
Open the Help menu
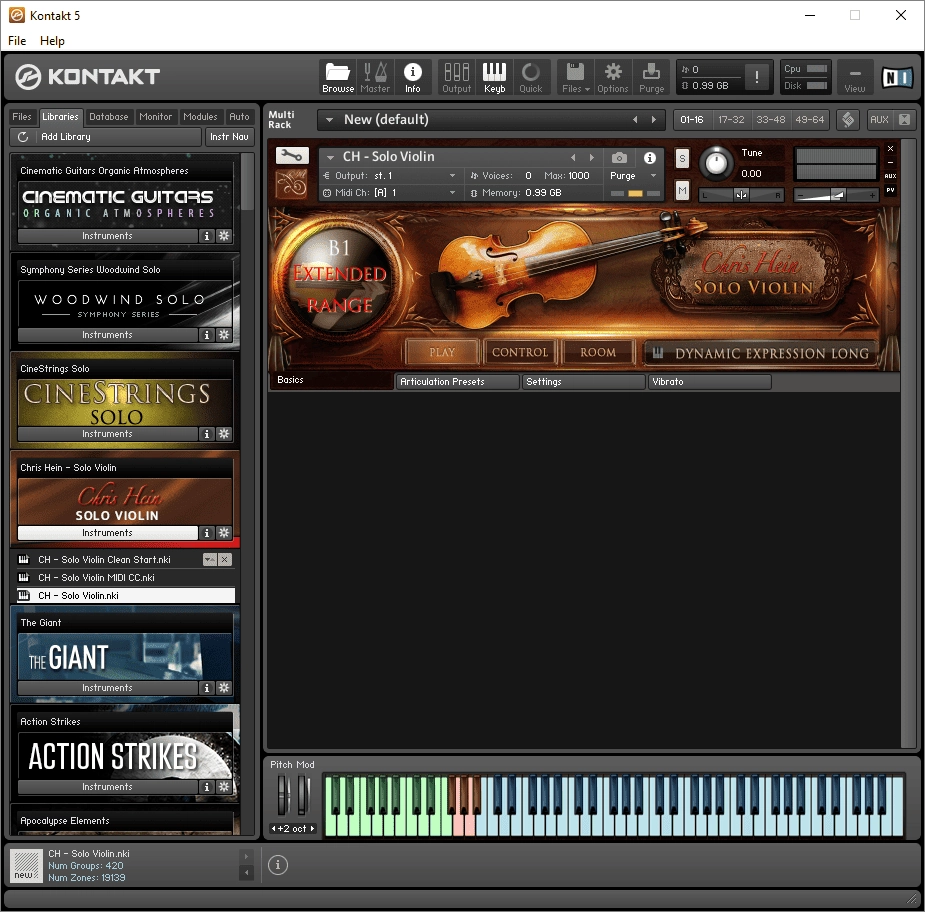click(52, 41)
